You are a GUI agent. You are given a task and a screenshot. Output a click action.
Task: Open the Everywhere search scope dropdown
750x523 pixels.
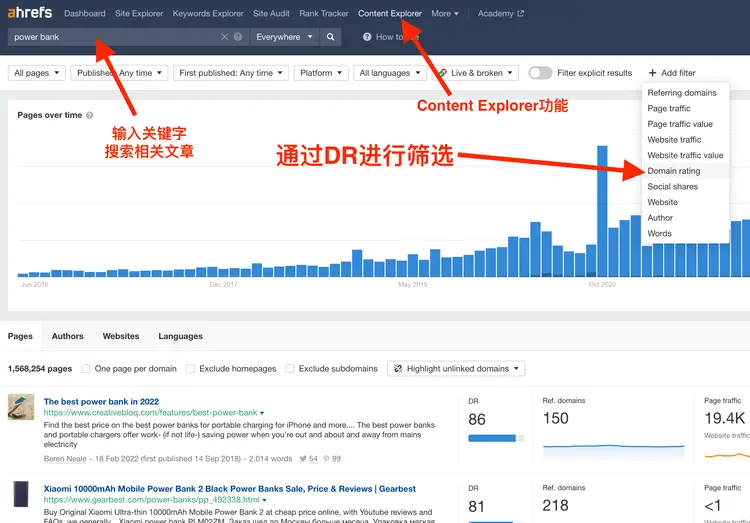283,37
